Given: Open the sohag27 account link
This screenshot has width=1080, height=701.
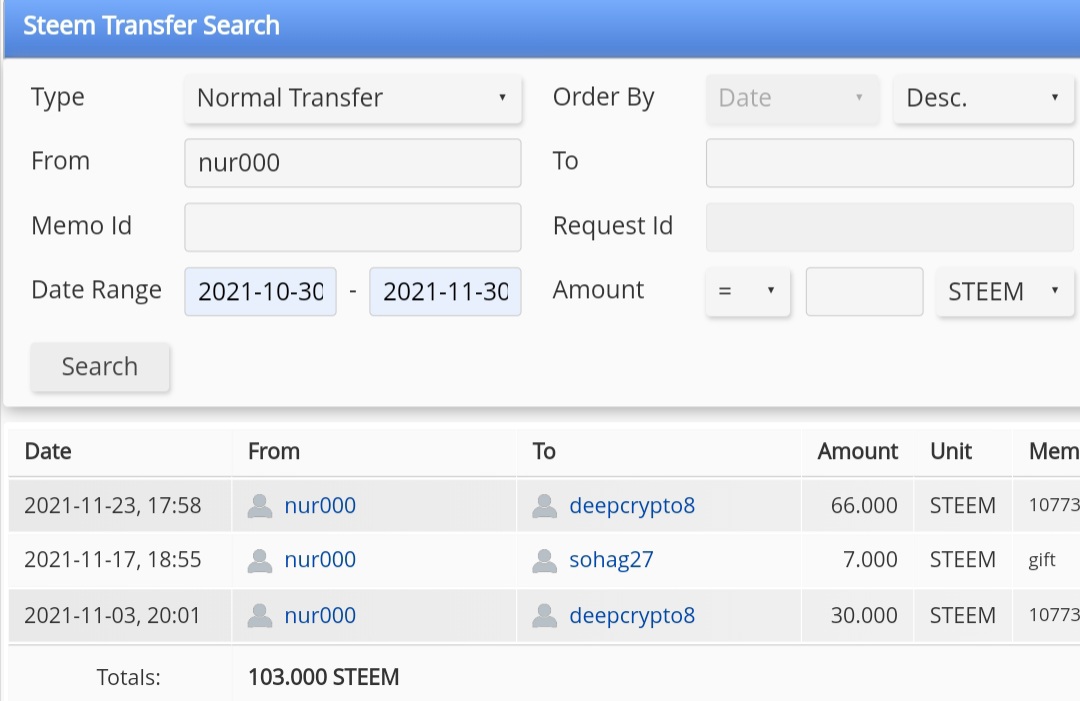Looking at the screenshot, I should (x=611, y=560).
